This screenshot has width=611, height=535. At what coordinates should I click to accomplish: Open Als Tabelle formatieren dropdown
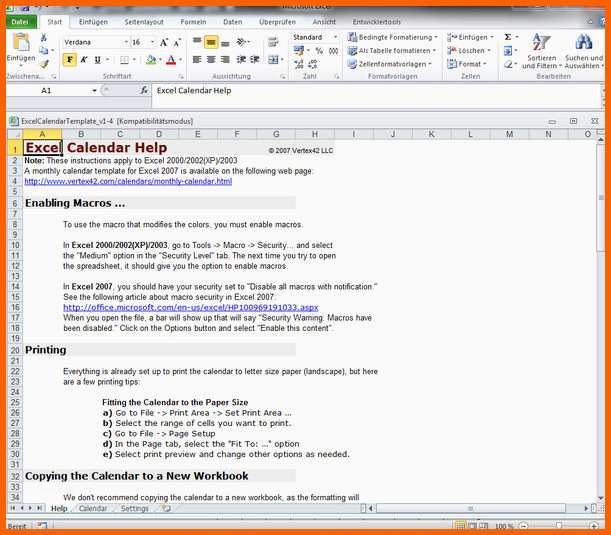click(x=392, y=51)
